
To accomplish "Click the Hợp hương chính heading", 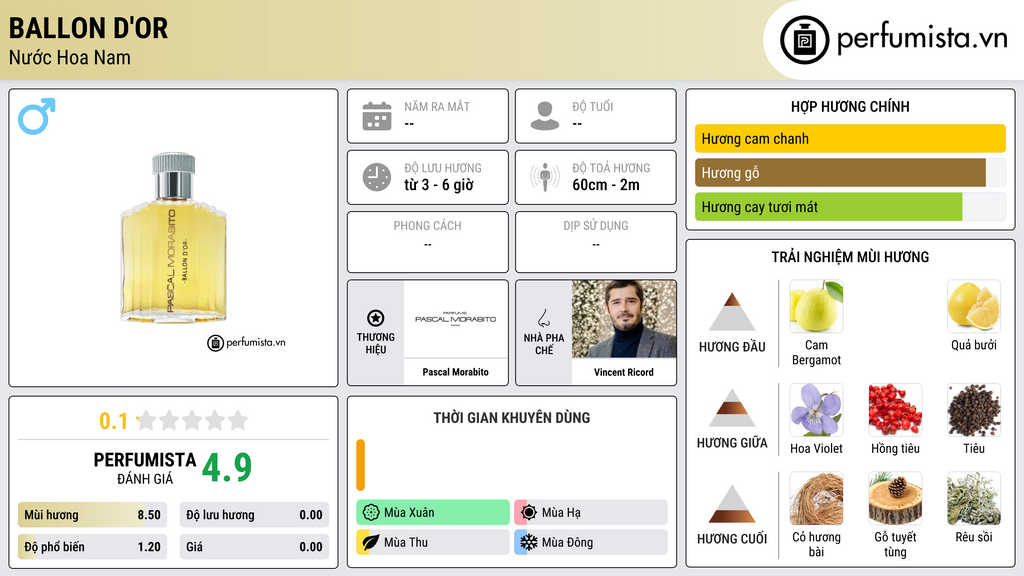I will pos(850,106).
